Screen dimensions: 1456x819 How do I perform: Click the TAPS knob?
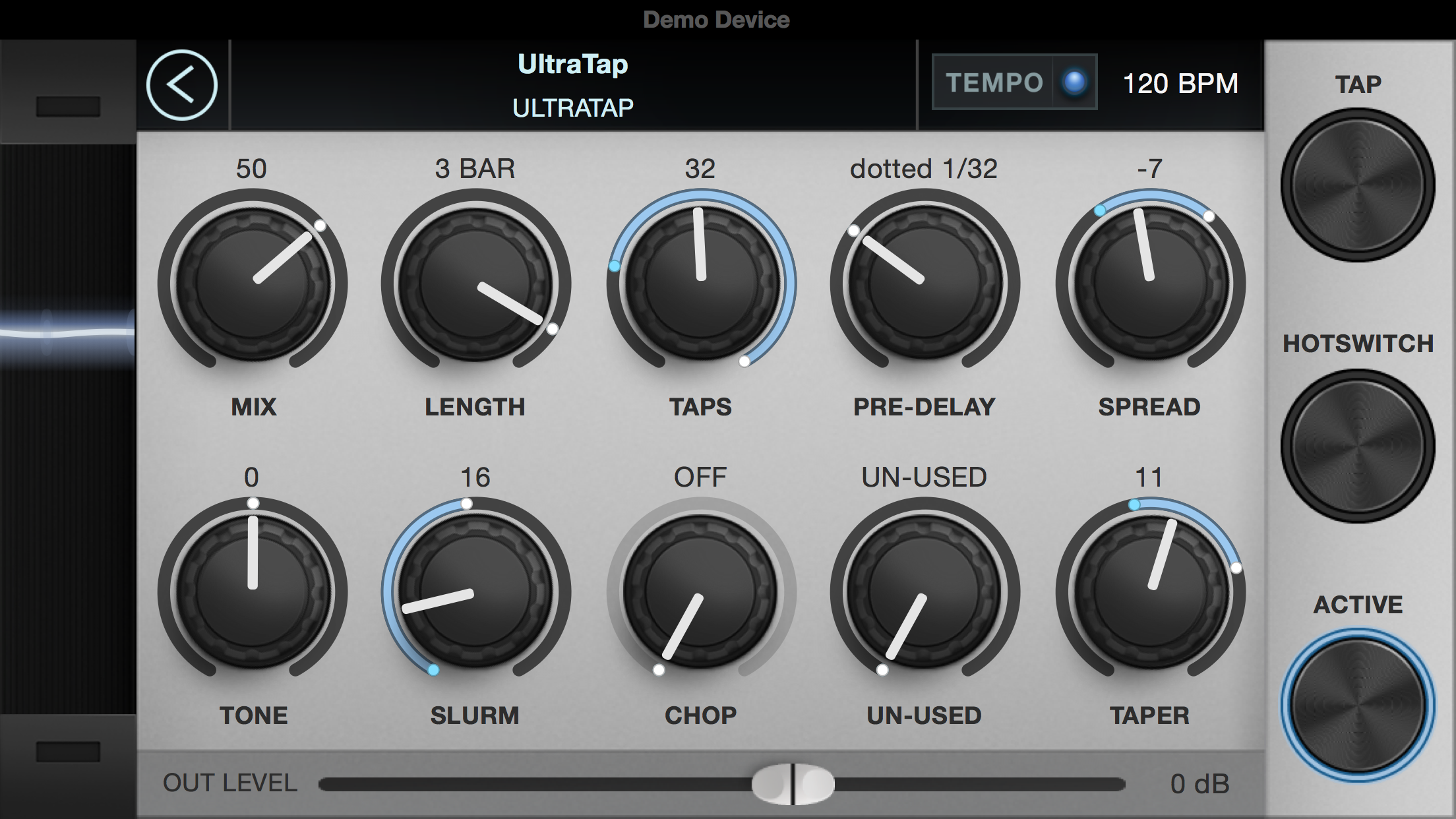pyautogui.click(x=701, y=283)
